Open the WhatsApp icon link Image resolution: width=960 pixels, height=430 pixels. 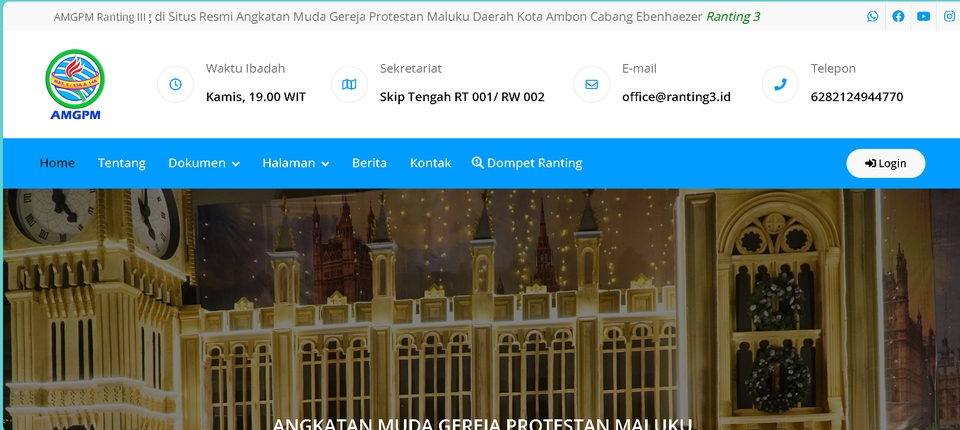click(872, 17)
